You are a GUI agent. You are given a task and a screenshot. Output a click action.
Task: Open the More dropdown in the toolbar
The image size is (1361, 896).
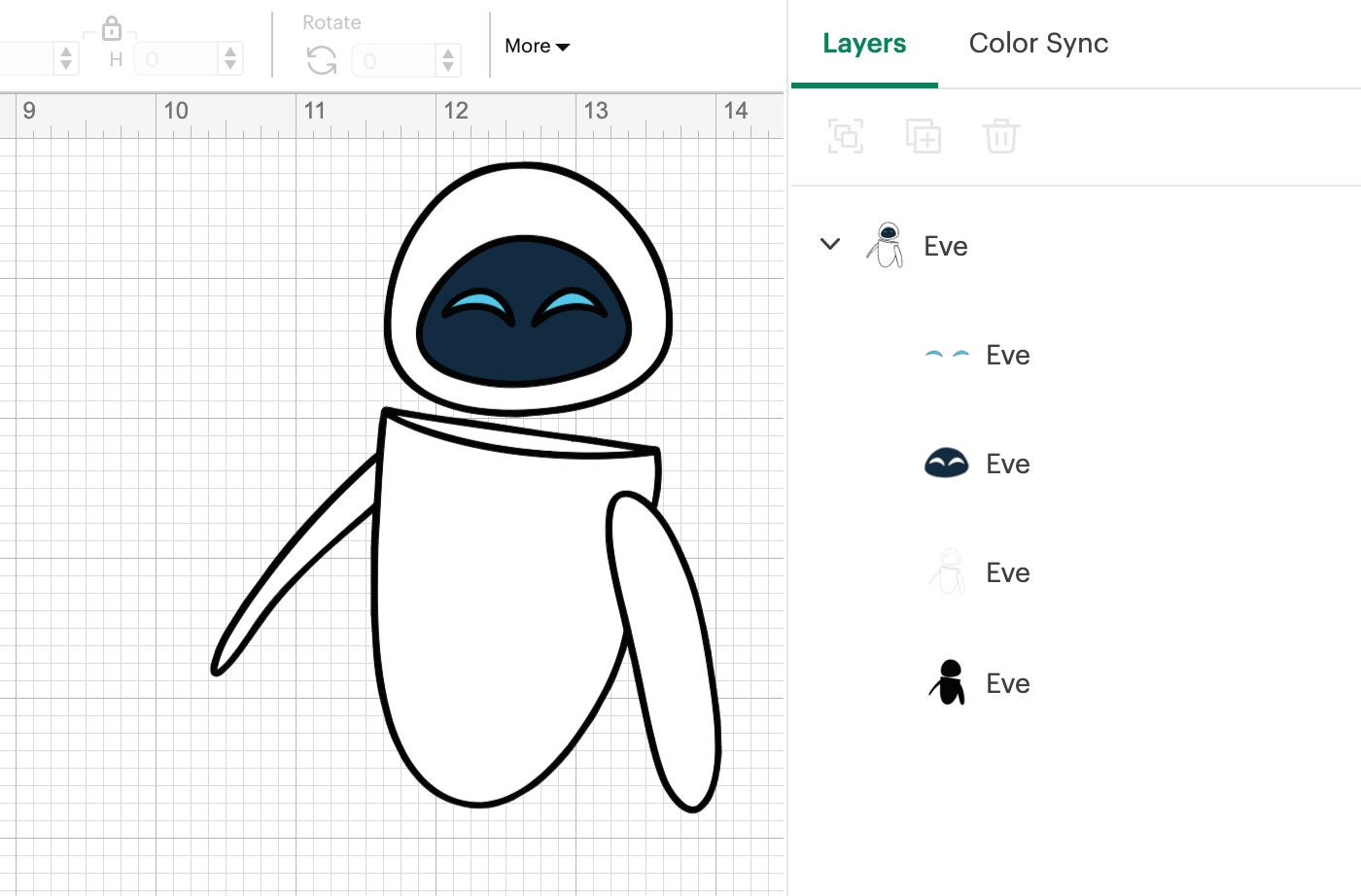pyautogui.click(x=536, y=46)
